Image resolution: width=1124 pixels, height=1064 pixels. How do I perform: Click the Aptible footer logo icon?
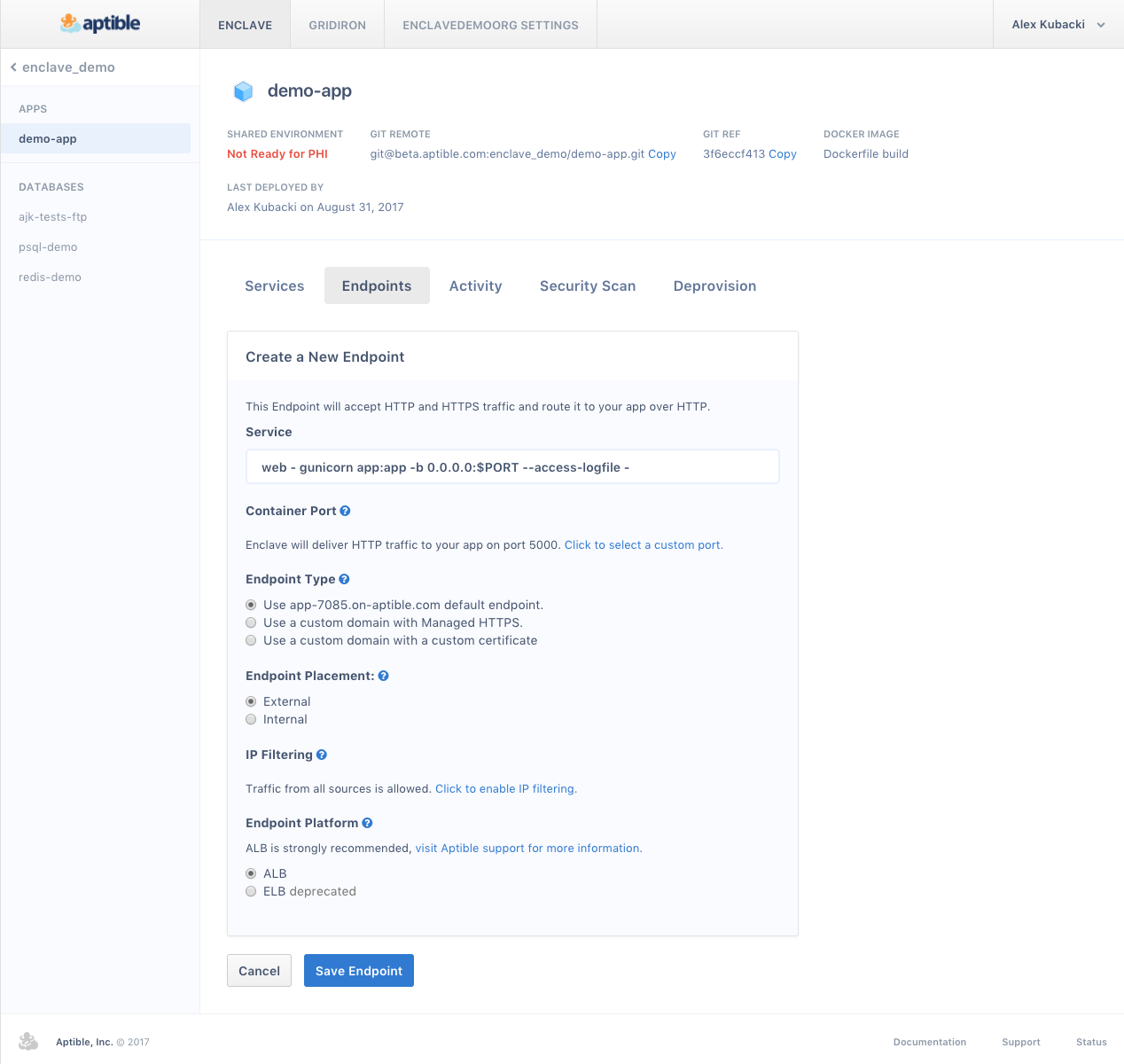pos(28,1041)
